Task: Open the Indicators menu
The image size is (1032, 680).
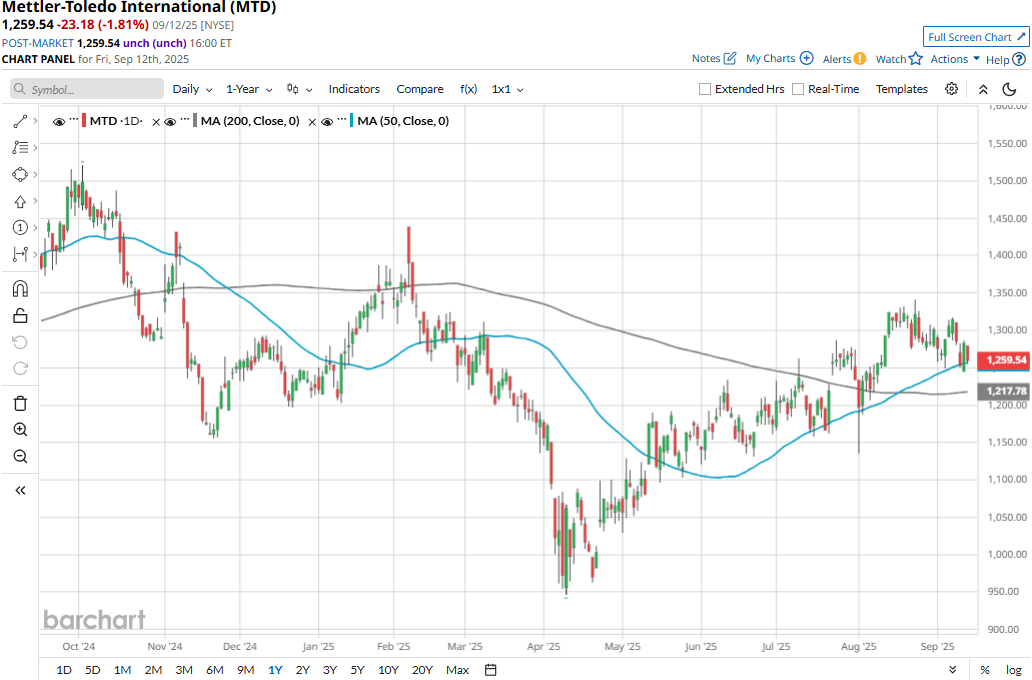Action: click(x=354, y=89)
